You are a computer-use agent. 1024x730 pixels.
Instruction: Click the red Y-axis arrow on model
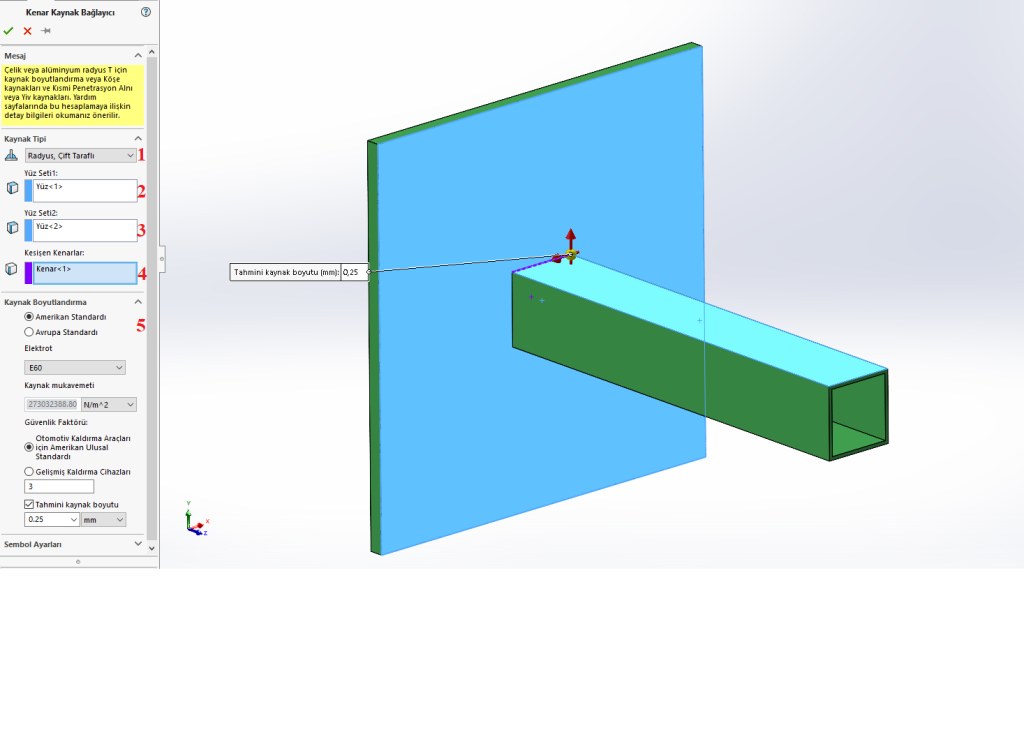570,236
